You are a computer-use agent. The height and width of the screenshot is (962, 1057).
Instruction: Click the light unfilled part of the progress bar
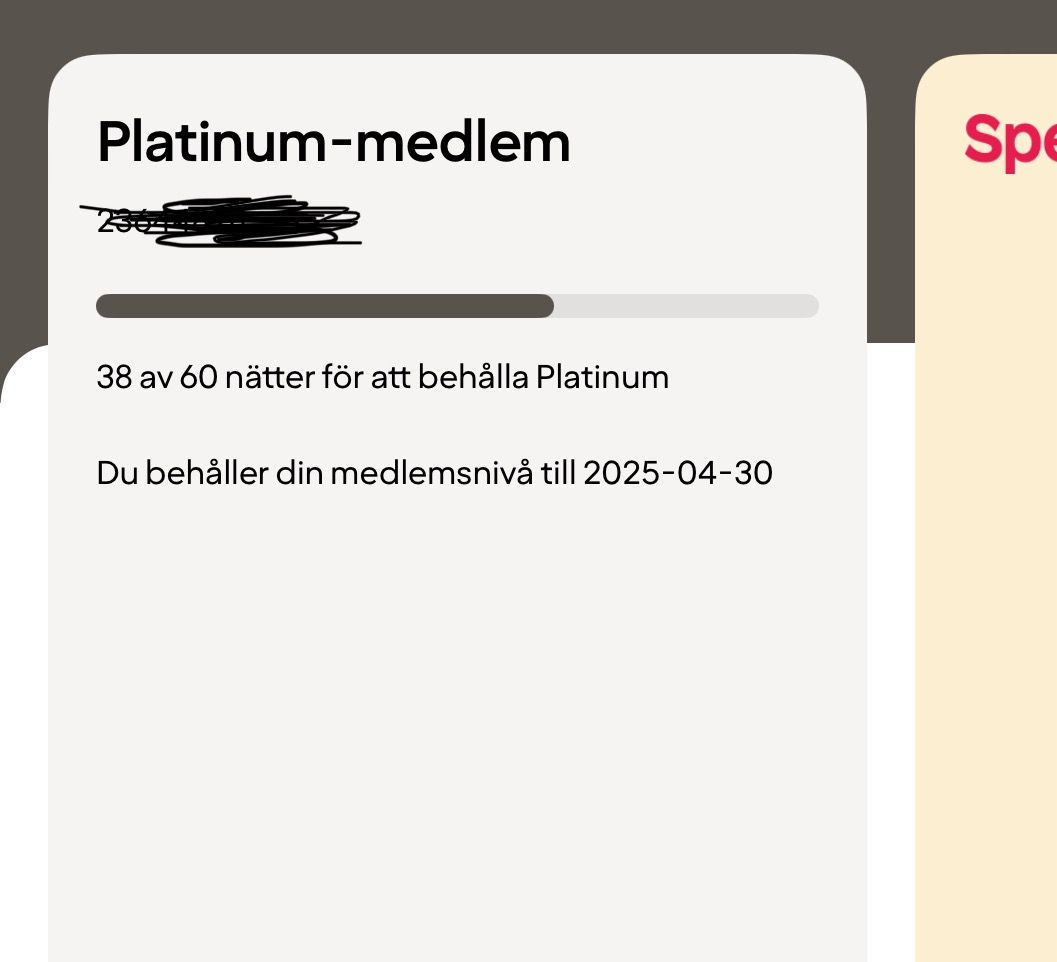(686, 306)
